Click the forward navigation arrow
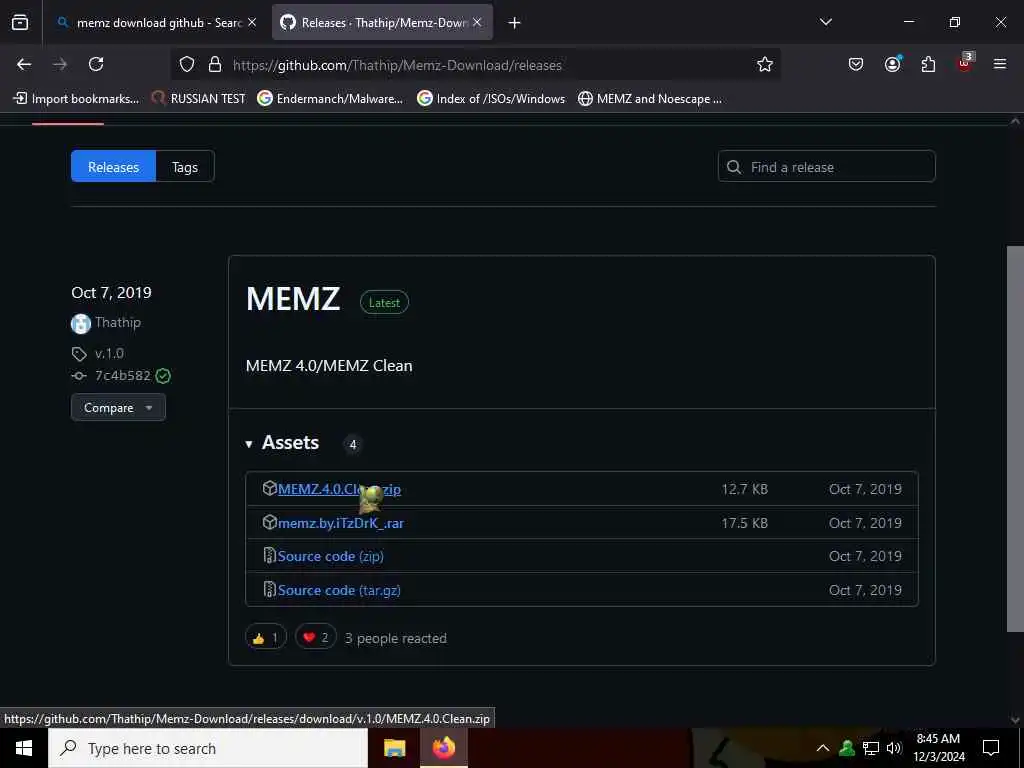Image resolution: width=1024 pixels, height=768 pixels. click(60, 64)
